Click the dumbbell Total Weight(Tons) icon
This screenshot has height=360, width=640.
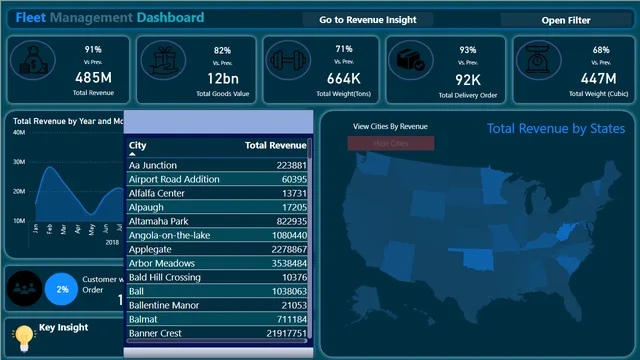(288, 60)
